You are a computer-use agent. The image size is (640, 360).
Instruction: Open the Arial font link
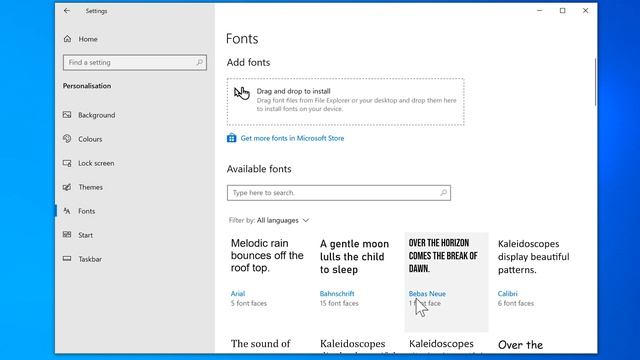coord(238,293)
